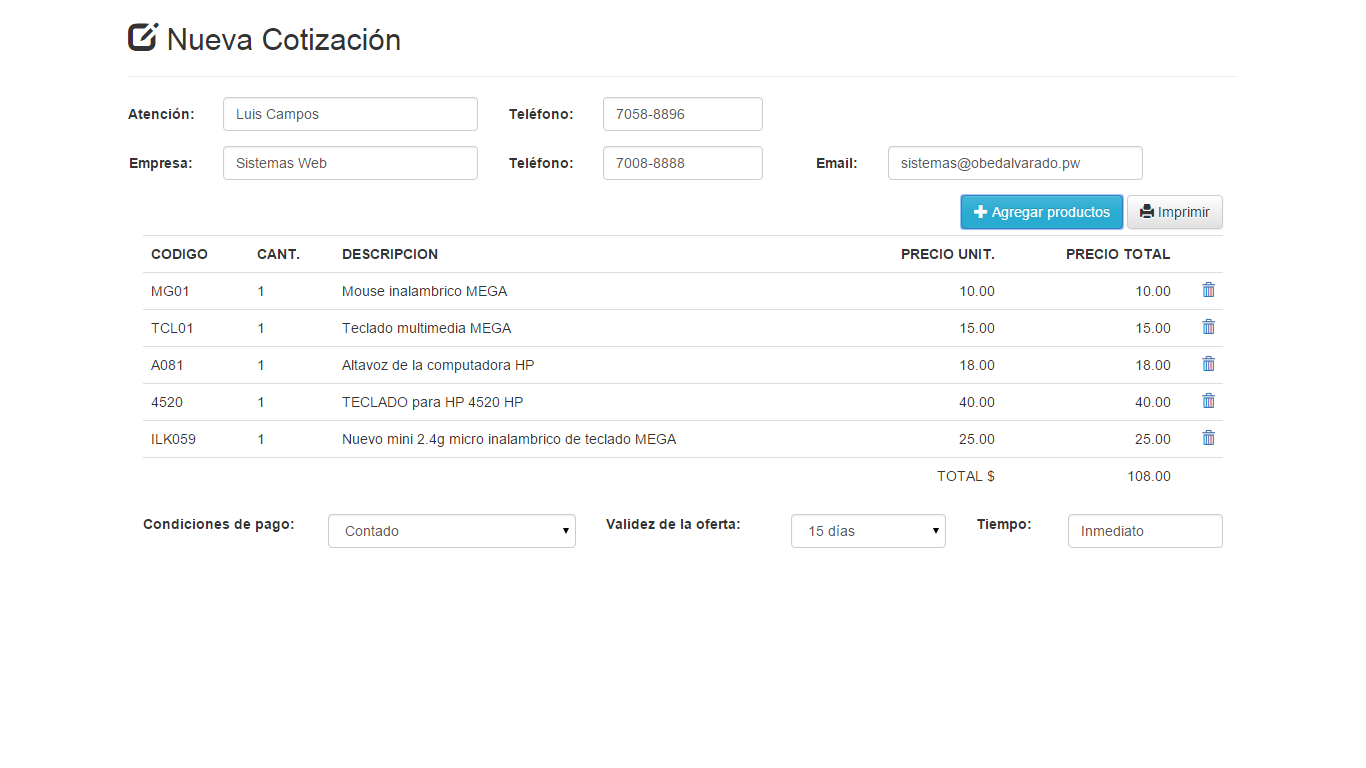Screen dimensions: 1366x768
Task: Open the Condiciones de pago dropdown
Action: (451, 531)
